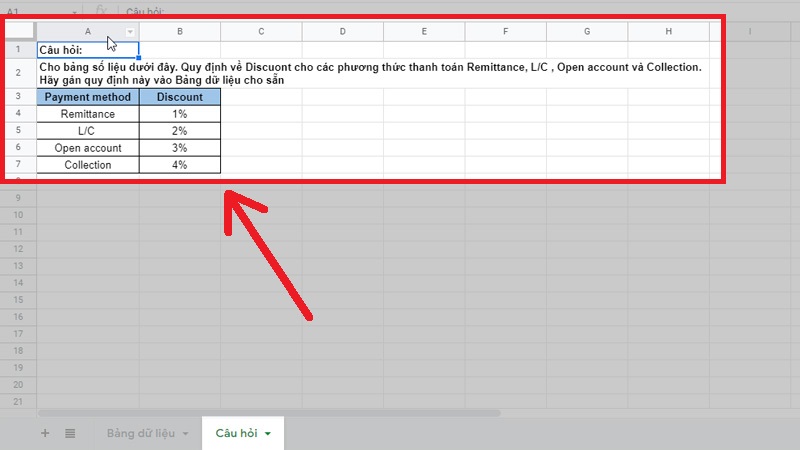
Task: Select the 'Collection' cell
Action: coord(88,165)
